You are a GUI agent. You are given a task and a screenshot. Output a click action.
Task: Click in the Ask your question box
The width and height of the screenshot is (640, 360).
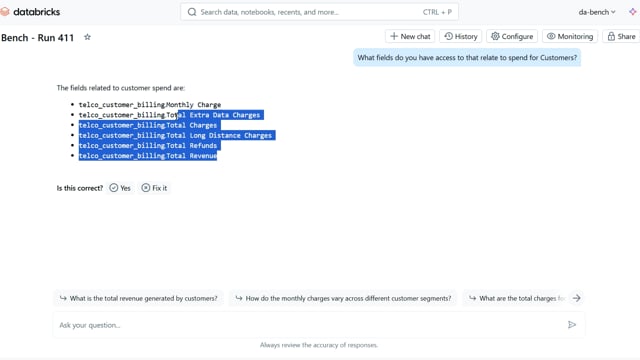click(x=319, y=325)
